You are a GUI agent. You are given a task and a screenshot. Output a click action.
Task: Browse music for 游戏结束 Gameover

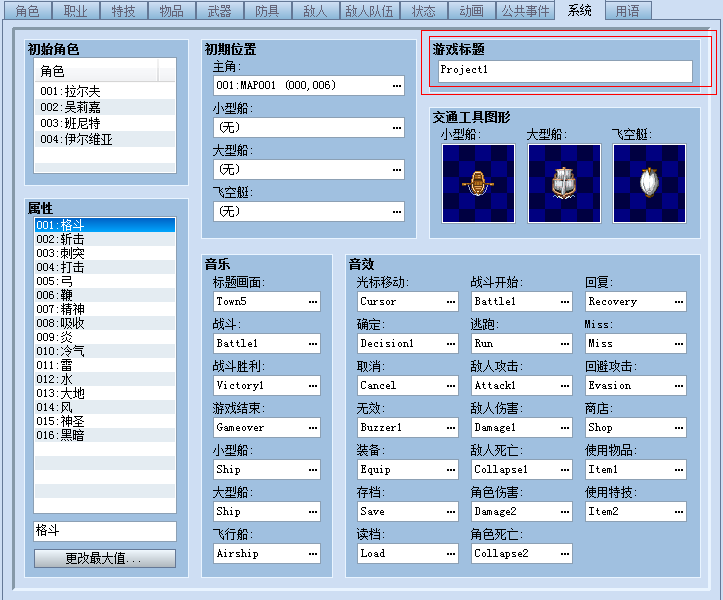[x=313, y=428]
